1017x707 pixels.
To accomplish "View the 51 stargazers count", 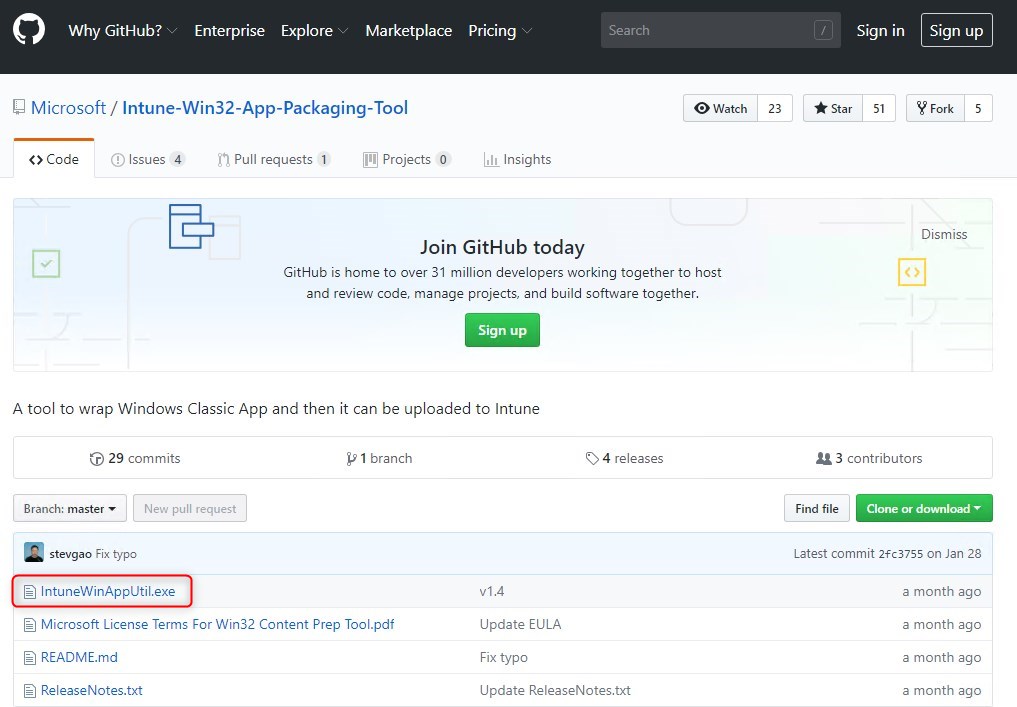I will coord(879,108).
